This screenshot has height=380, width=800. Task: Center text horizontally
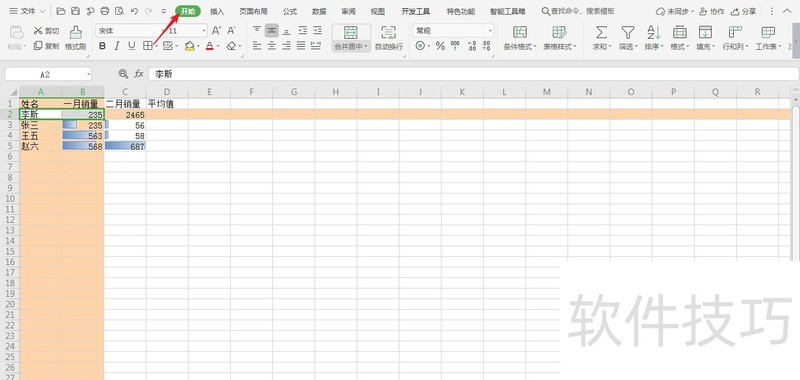[272, 46]
